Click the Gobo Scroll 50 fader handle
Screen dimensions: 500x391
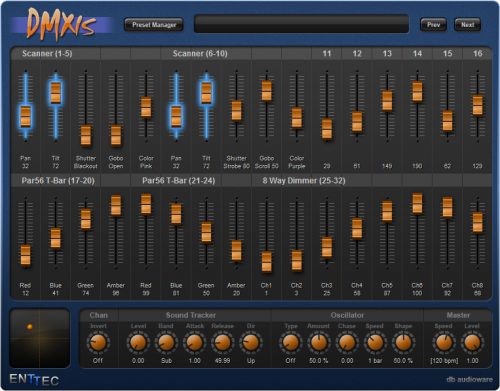click(267, 91)
